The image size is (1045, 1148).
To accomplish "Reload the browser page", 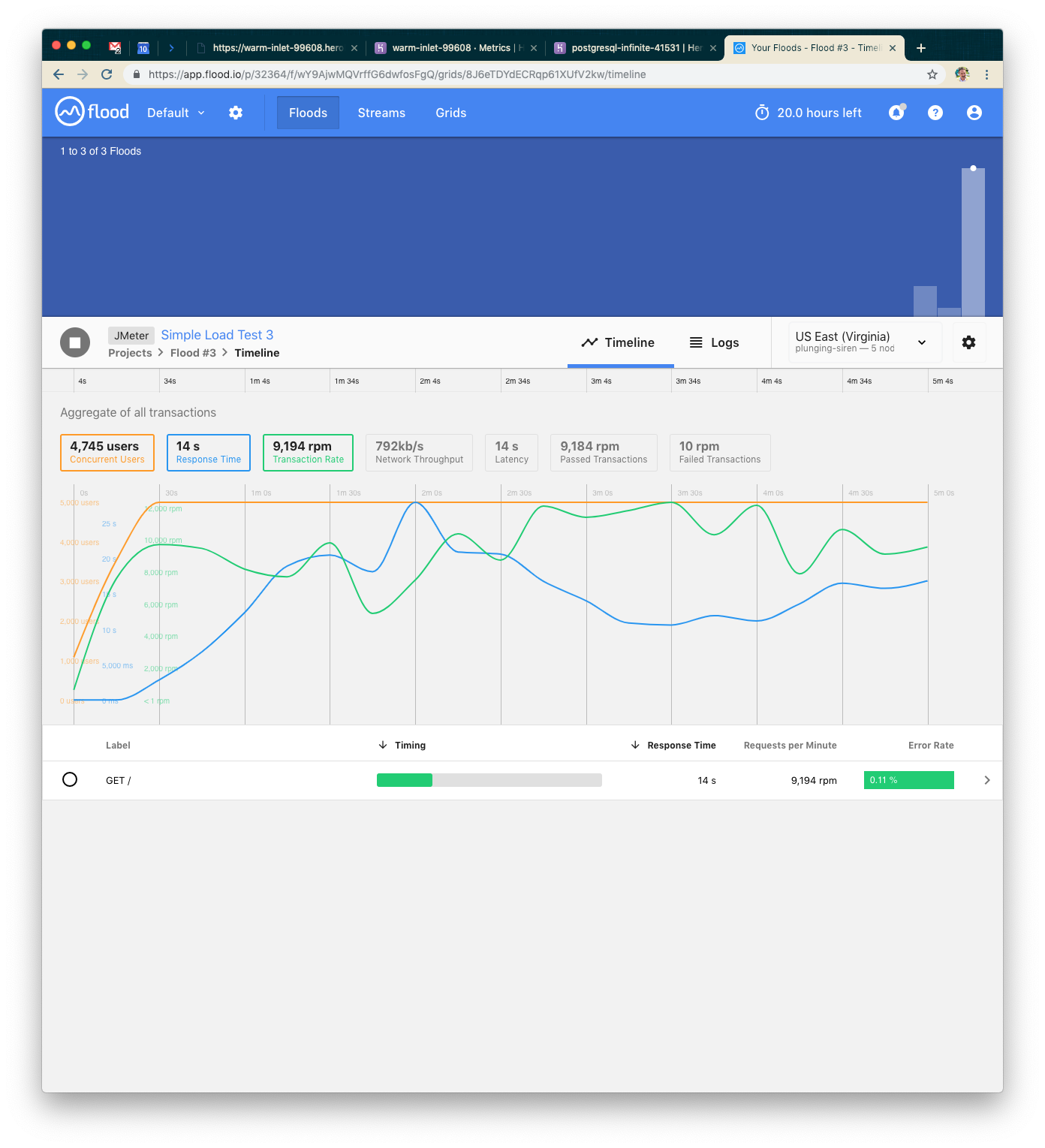I will pos(107,74).
